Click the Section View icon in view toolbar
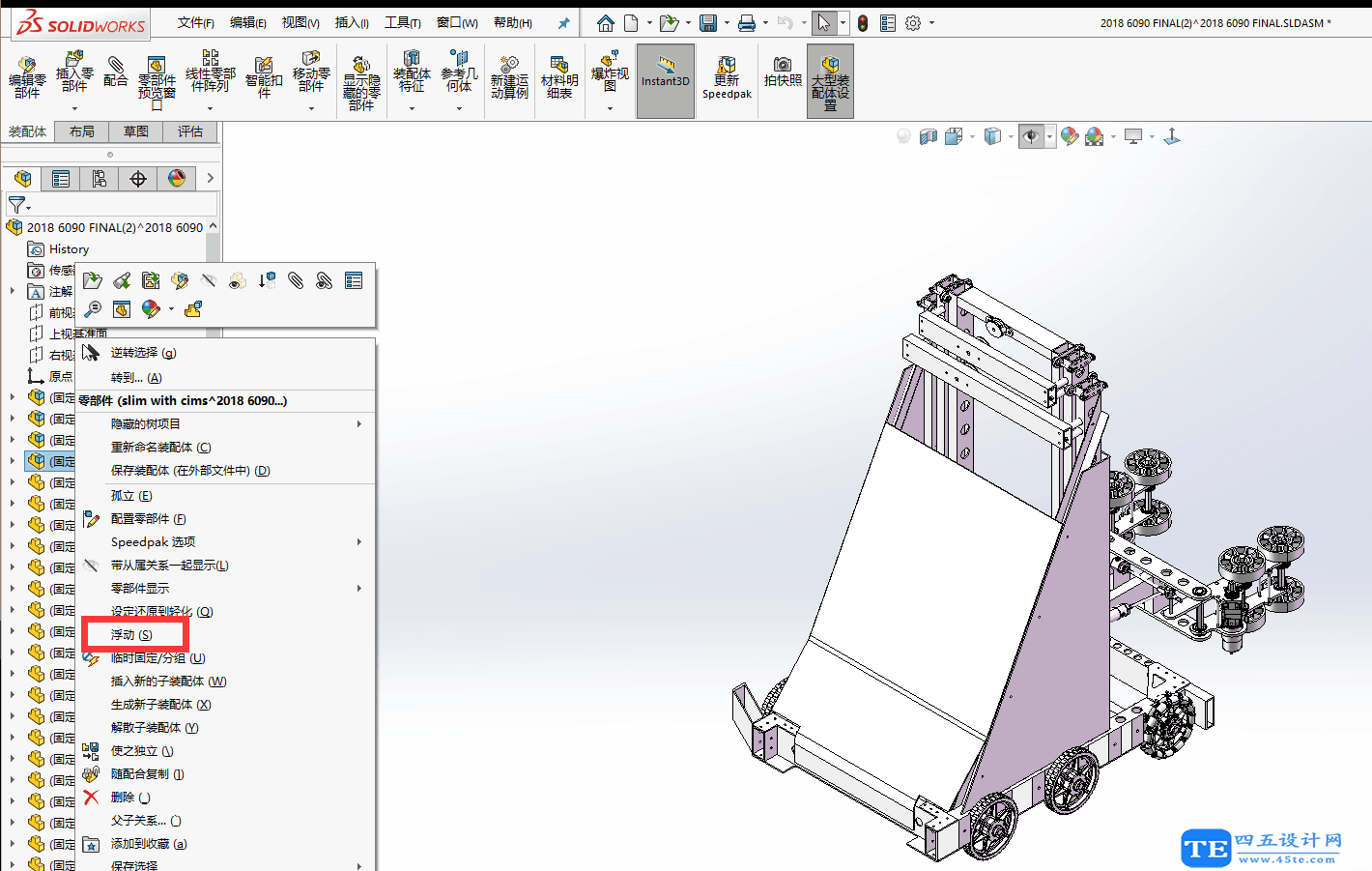Viewport: 1372px width, 871px height. tap(929, 136)
